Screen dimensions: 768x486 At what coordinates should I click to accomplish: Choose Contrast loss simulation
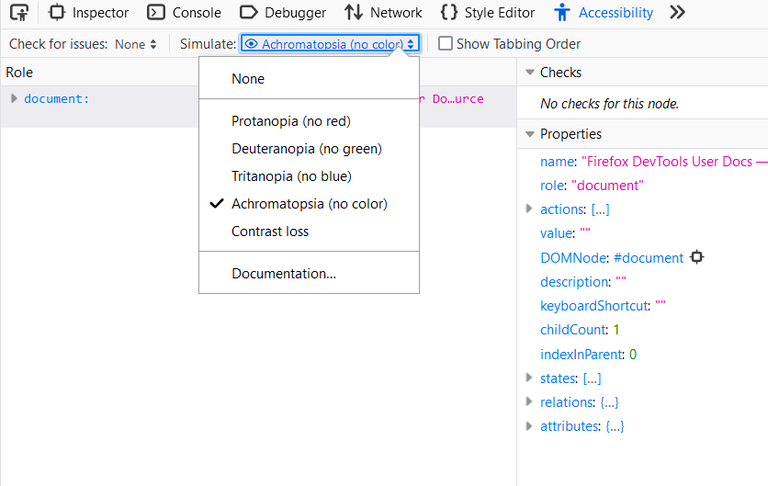[270, 231]
